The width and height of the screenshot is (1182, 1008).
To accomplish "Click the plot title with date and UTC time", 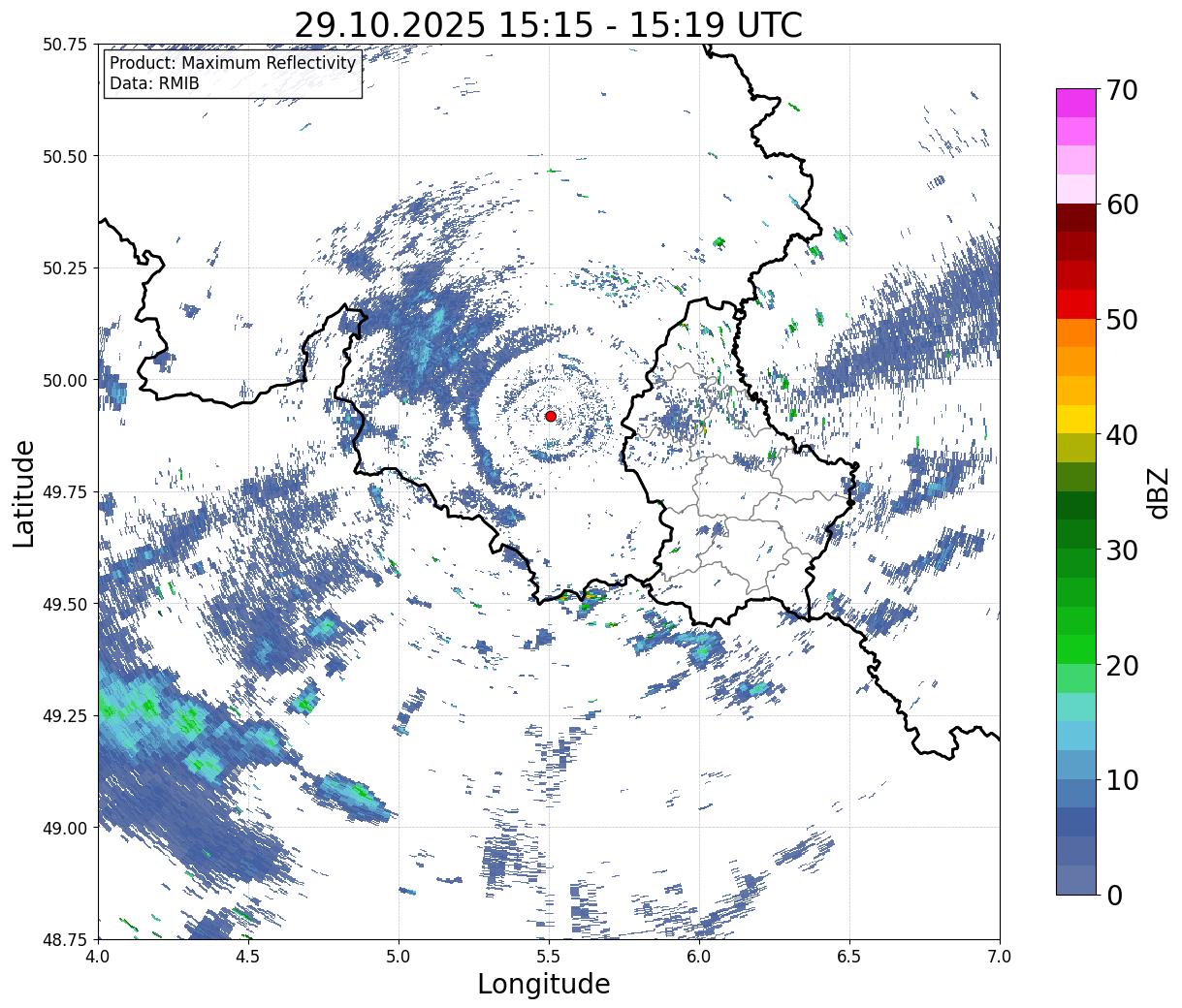I will click(548, 24).
